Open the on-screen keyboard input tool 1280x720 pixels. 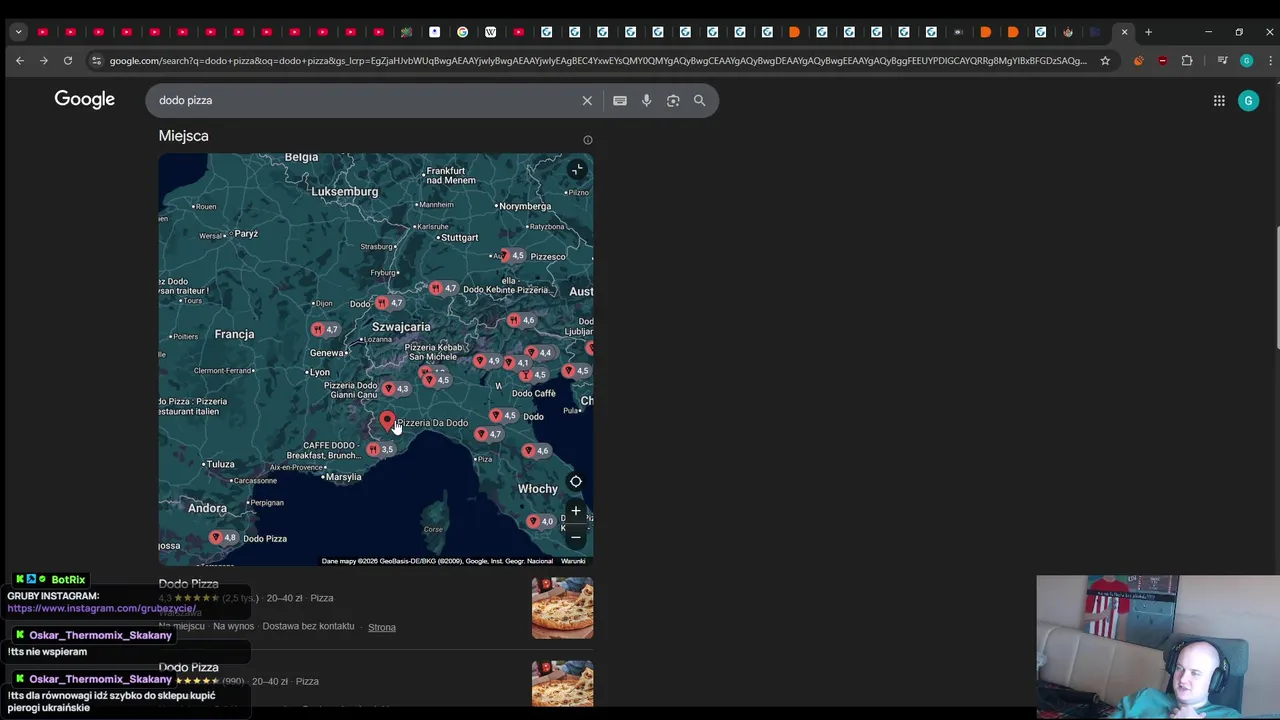620,100
